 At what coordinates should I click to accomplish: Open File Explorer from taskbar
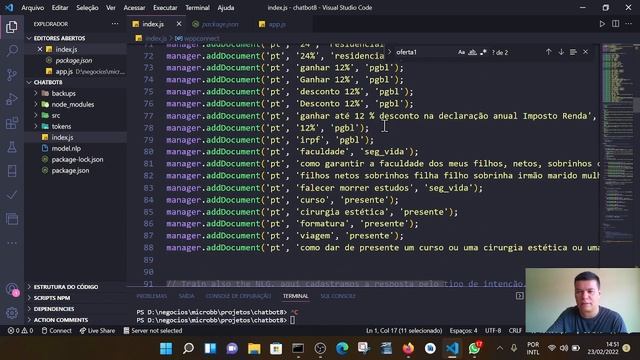(254, 348)
